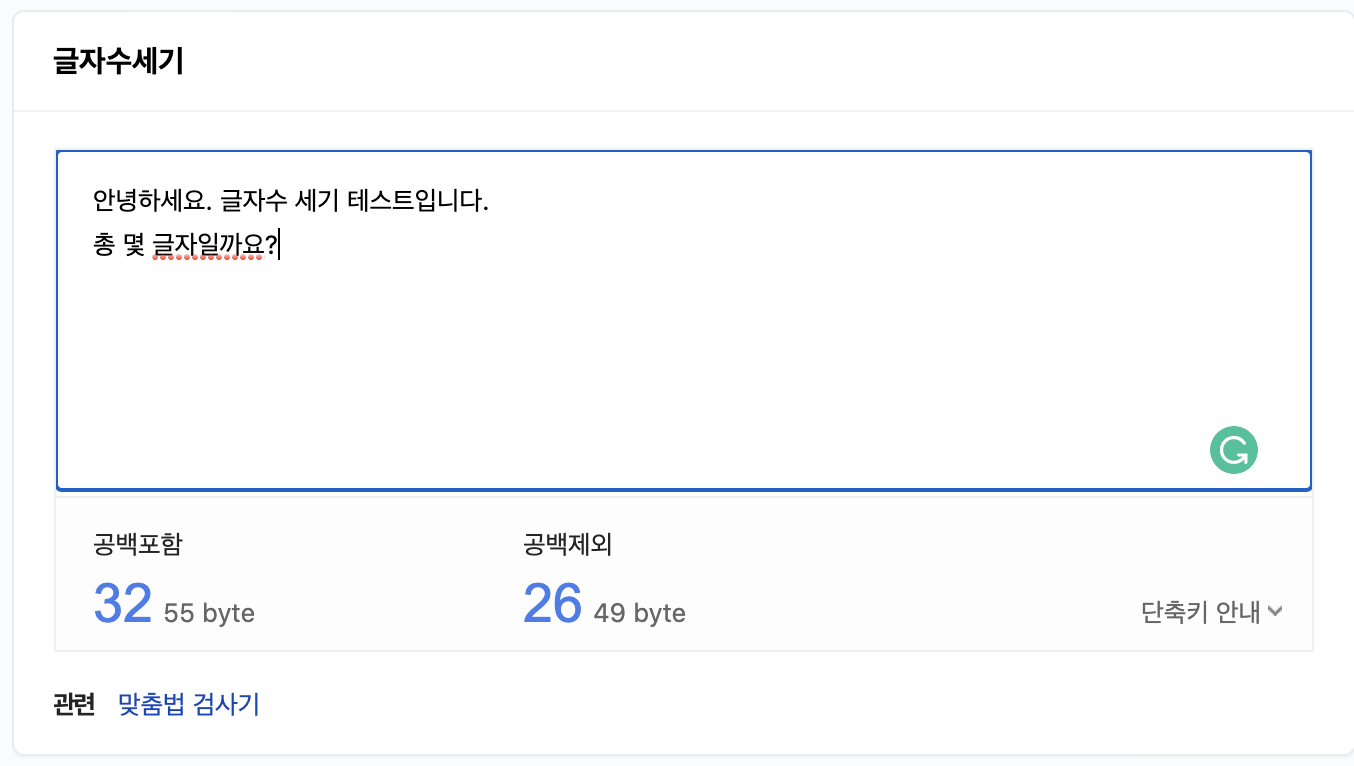Screen dimensions: 1354x766
Task: Expand the 단축키 안내 shortcut guide
Action: (x=1211, y=612)
